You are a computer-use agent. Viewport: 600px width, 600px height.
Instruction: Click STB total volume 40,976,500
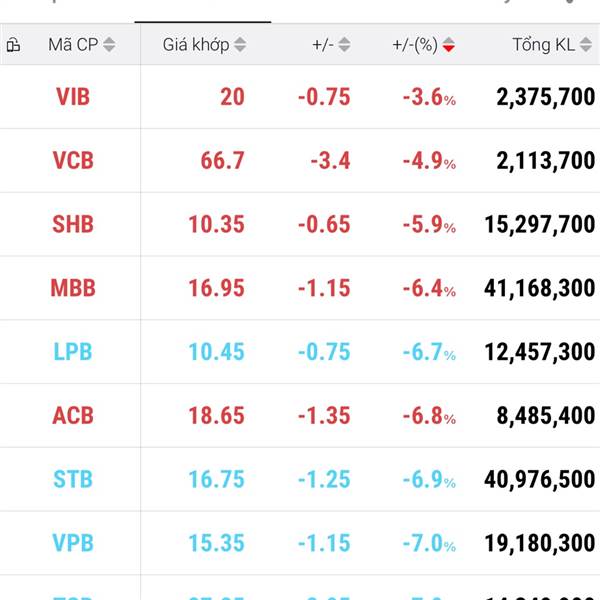pos(540,479)
